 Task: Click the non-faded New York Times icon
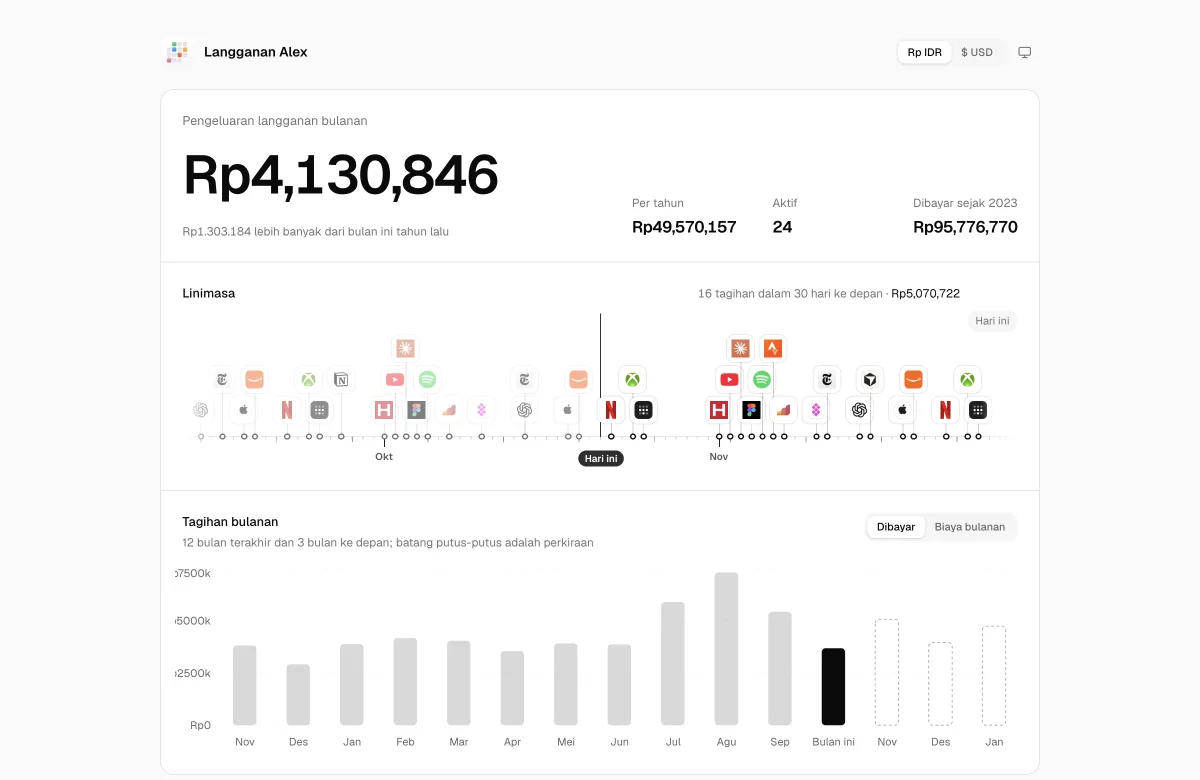pos(827,380)
